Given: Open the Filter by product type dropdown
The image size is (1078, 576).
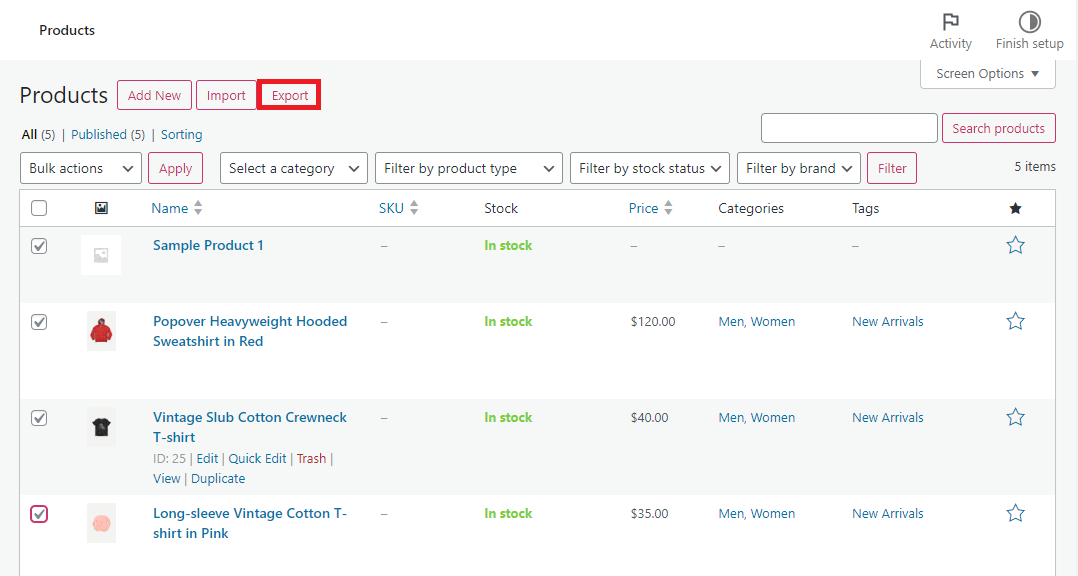Looking at the screenshot, I should (x=469, y=168).
